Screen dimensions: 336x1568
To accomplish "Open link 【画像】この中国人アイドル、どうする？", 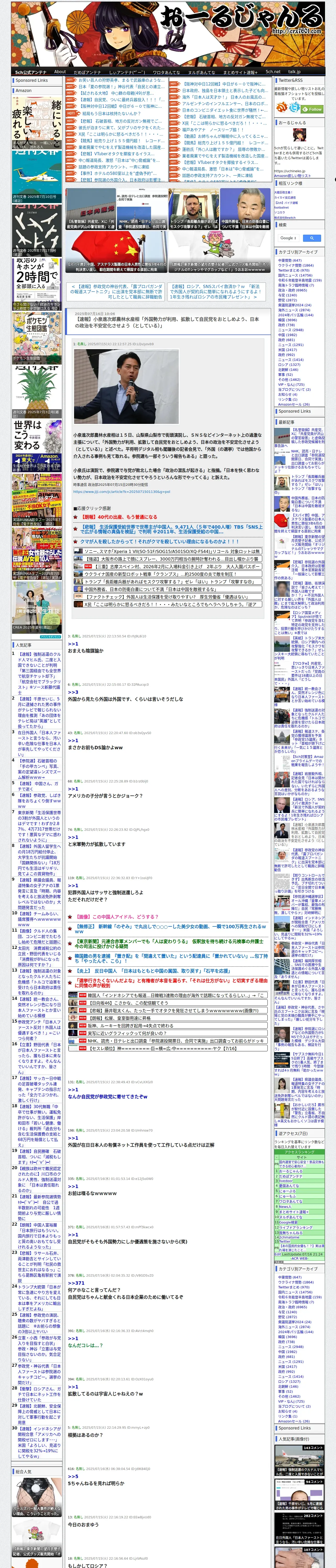I will click(x=117, y=917).
